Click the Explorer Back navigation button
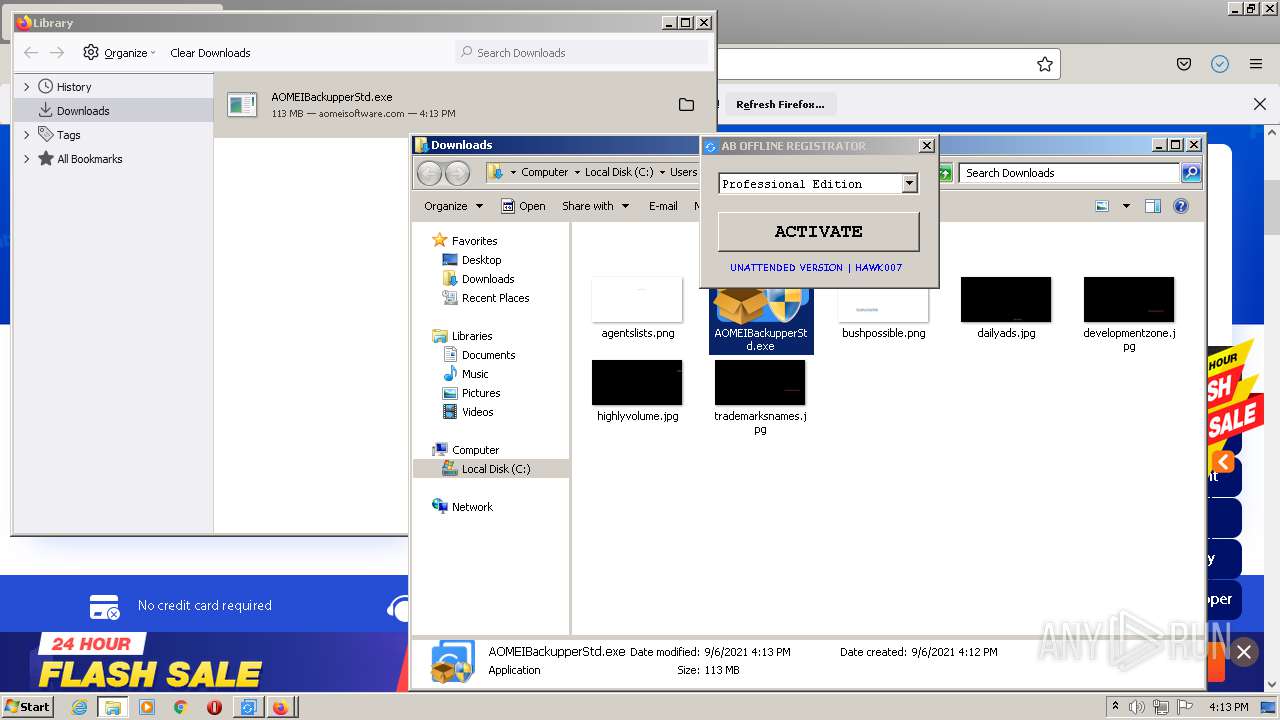The width and height of the screenshot is (1280, 720). click(430, 173)
